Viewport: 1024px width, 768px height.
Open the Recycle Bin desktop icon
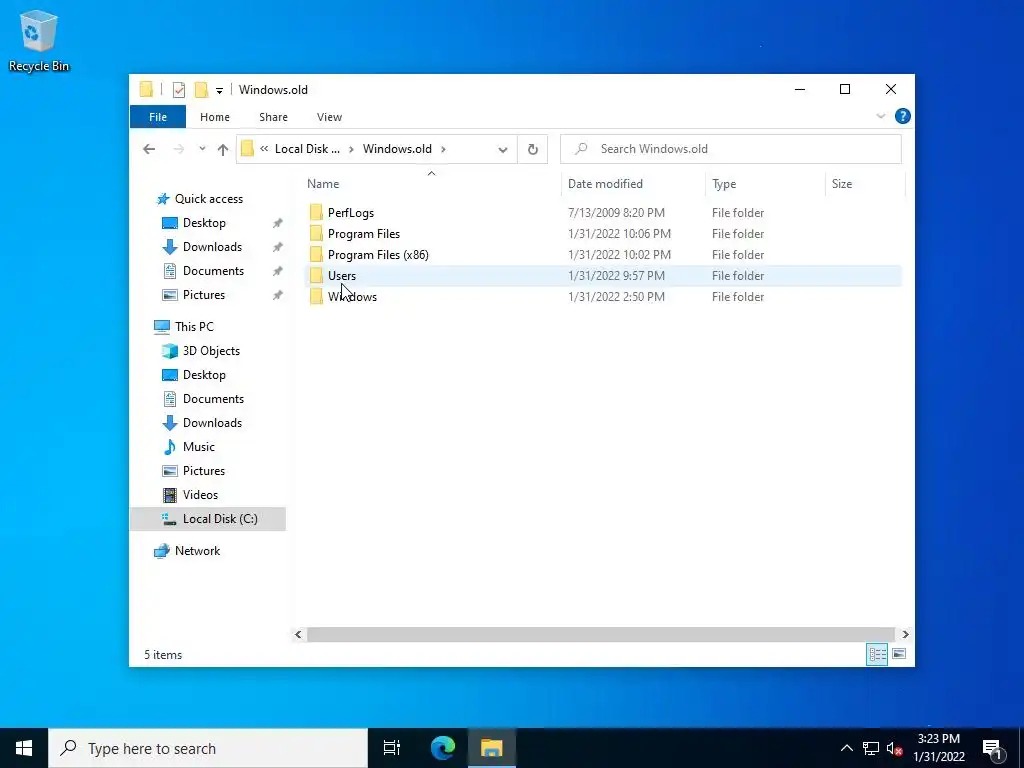[39, 40]
